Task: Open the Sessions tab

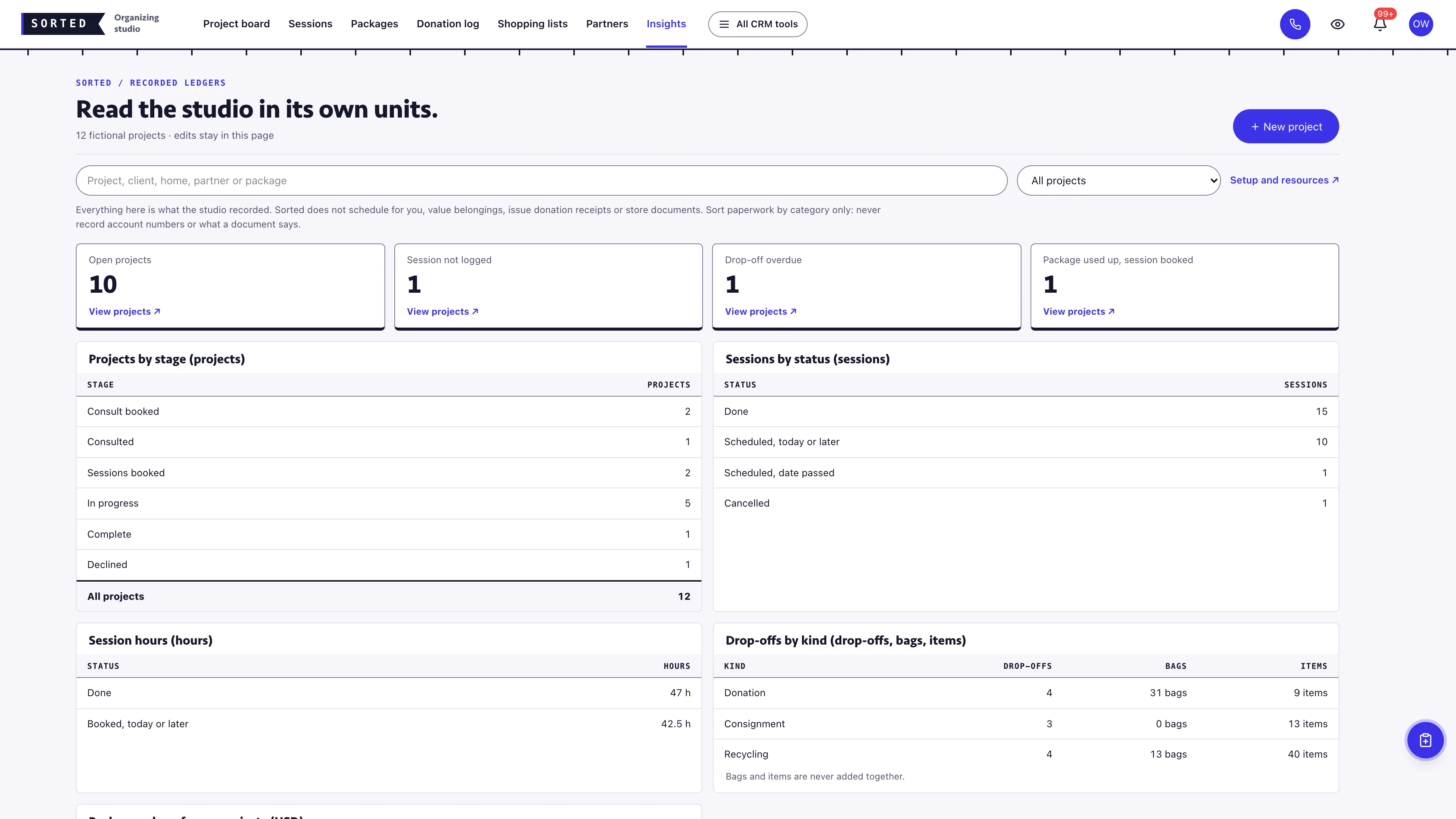Action: pos(310,24)
